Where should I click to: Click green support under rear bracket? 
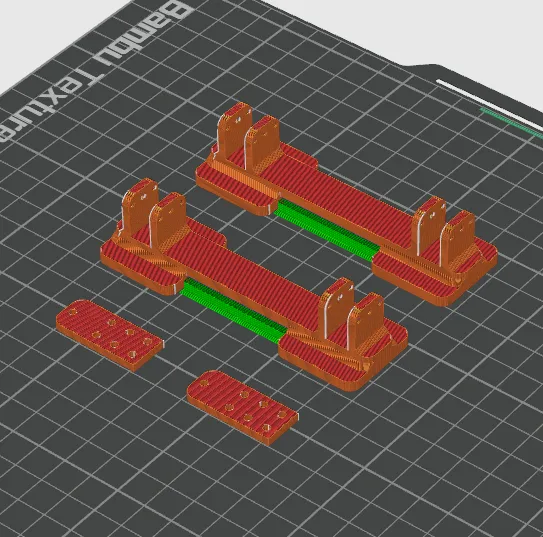327,230
